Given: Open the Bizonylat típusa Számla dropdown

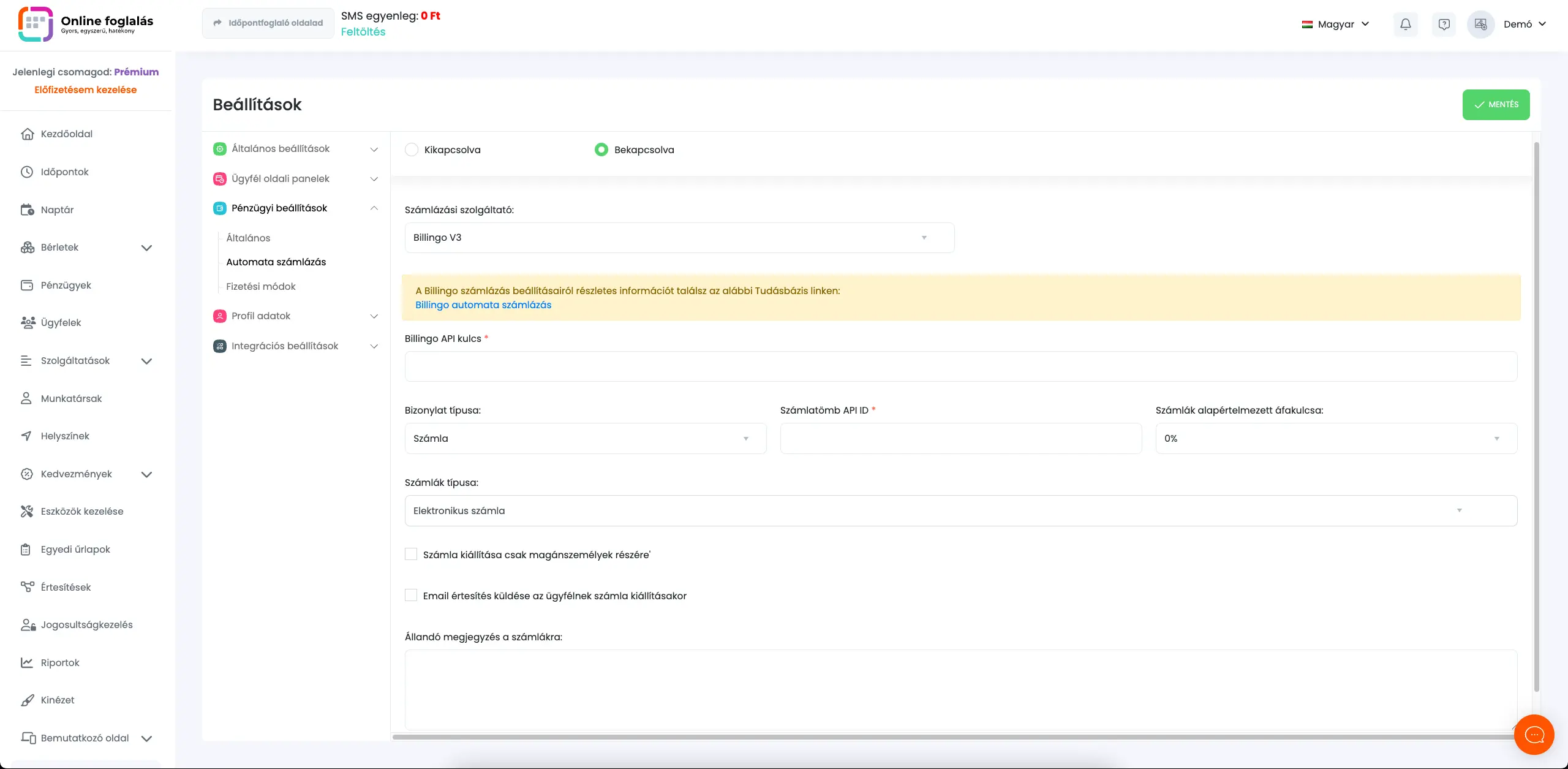Looking at the screenshot, I should pyautogui.click(x=585, y=438).
